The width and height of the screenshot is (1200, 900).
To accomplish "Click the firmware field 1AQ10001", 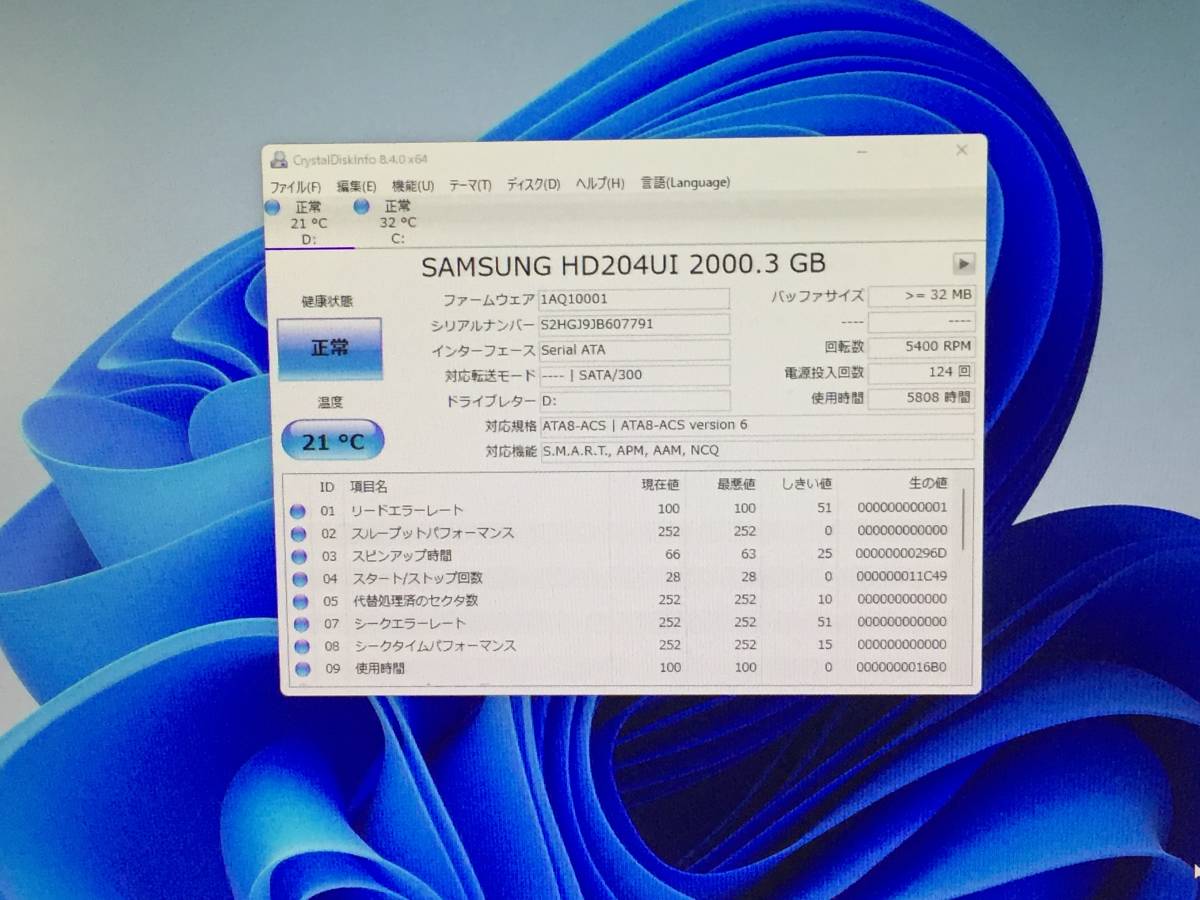I will pos(634,298).
